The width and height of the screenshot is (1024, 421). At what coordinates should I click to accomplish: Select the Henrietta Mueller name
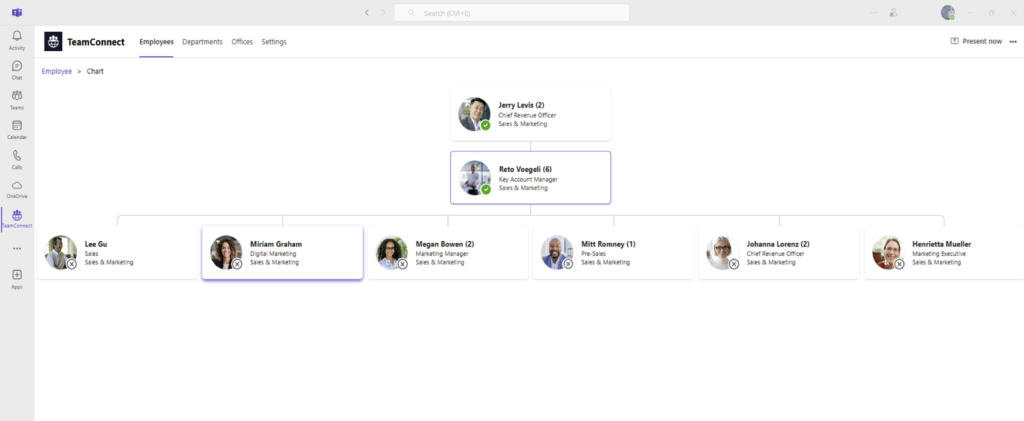coord(941,244)
